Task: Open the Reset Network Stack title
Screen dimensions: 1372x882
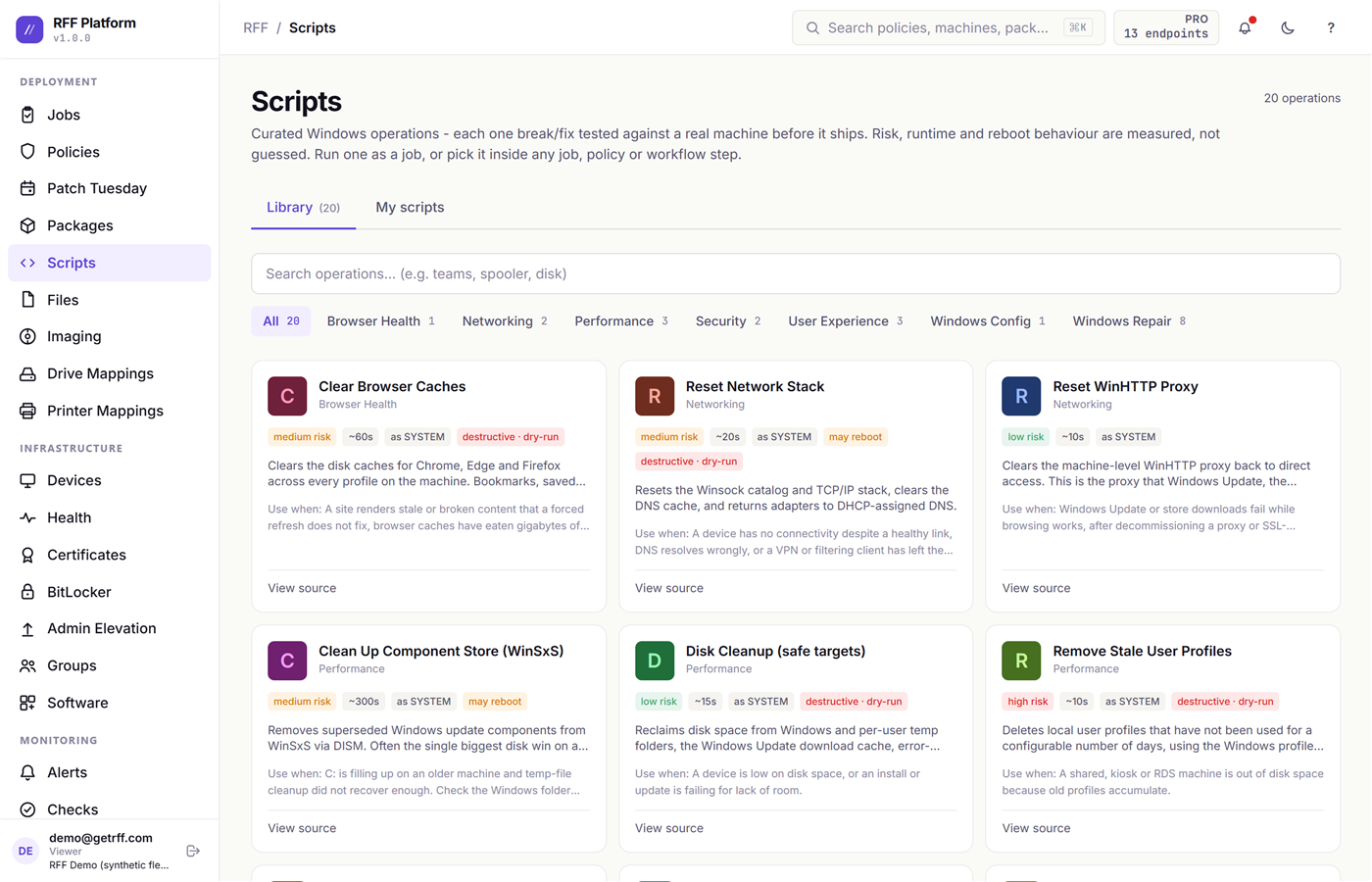Action: coord(755,386)
